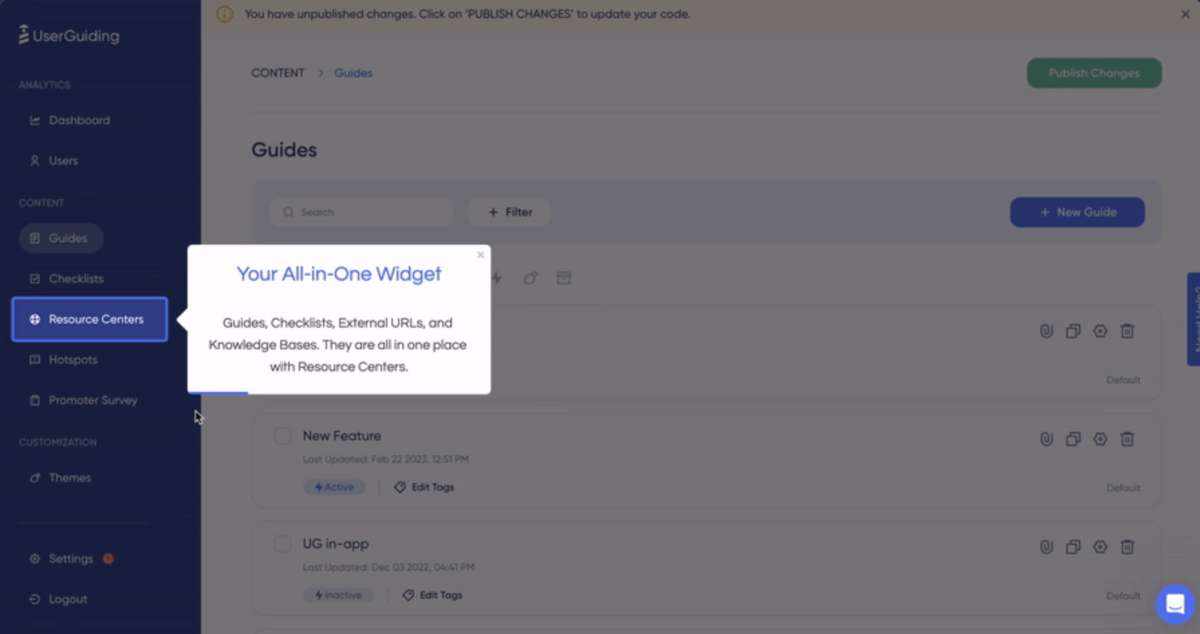Open Settings in the sidebar
Image resolution: width=1200 pixels, height=634 pixels.
61,559
